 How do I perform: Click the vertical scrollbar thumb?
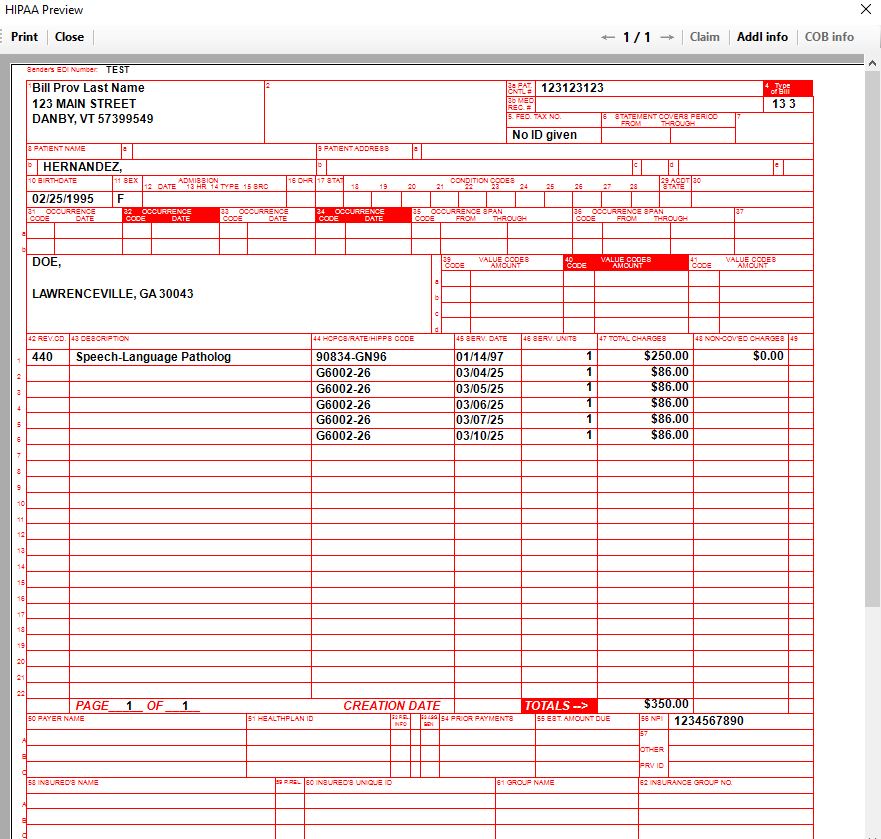click(872, 338)
